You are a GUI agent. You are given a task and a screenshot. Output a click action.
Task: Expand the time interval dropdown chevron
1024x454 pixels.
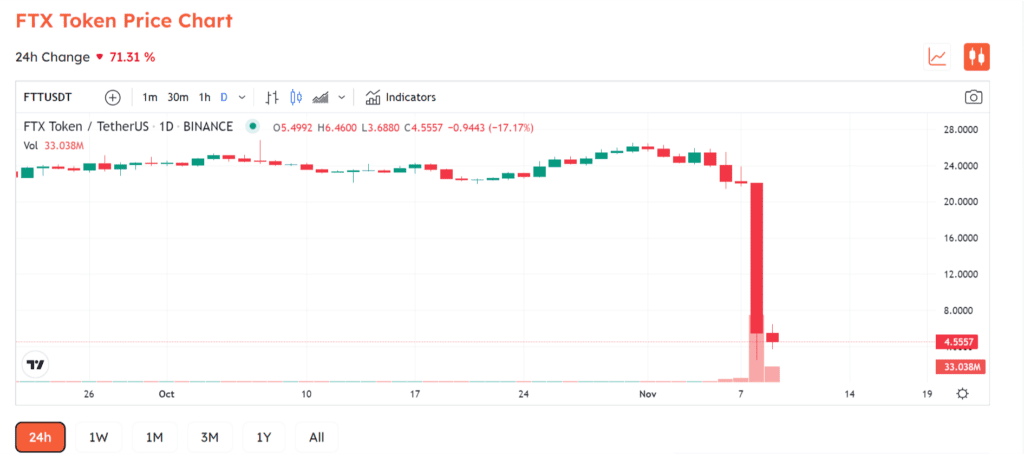coord(242,97)
